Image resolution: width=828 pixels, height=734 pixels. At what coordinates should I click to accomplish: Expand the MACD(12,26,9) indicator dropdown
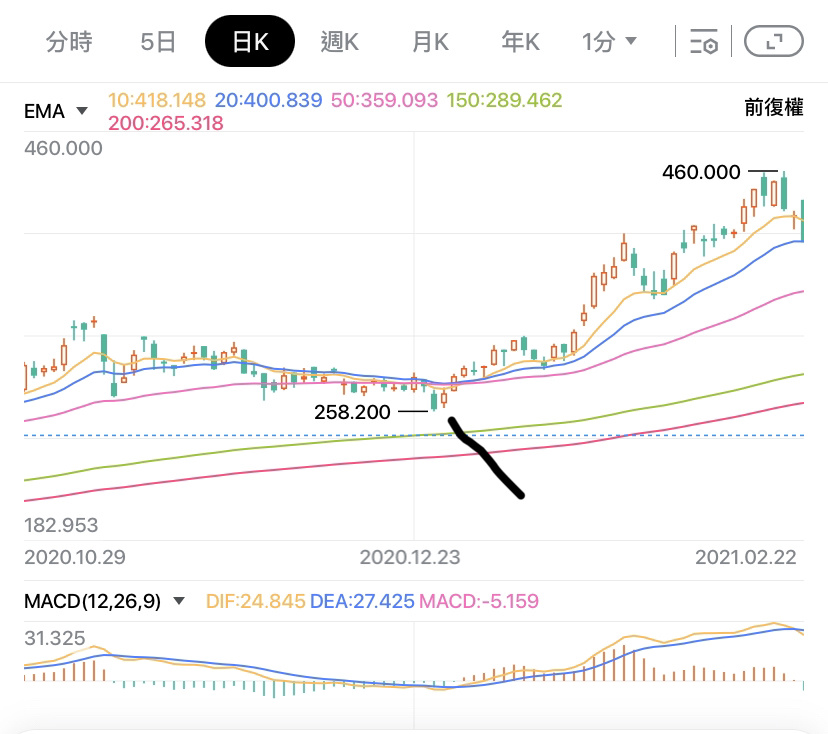click(106, 602)
